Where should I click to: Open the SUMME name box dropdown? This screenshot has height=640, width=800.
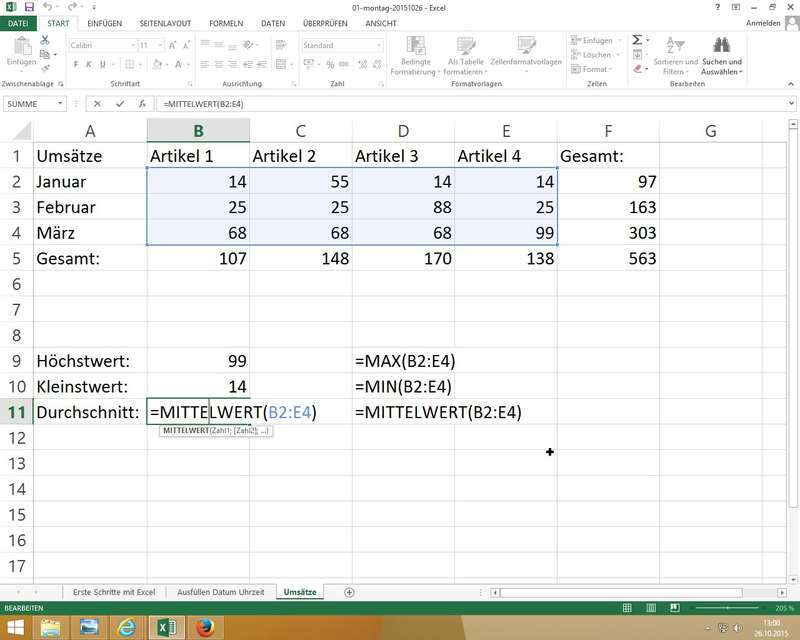61,104
